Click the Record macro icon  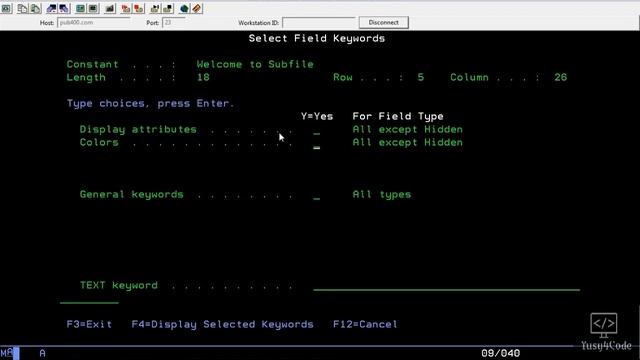click(126, 8)
